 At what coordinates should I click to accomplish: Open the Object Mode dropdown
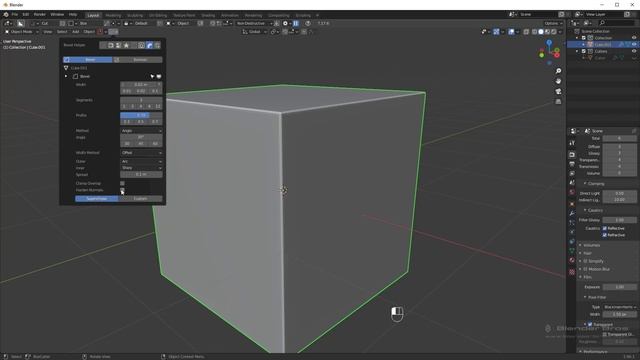22,32
